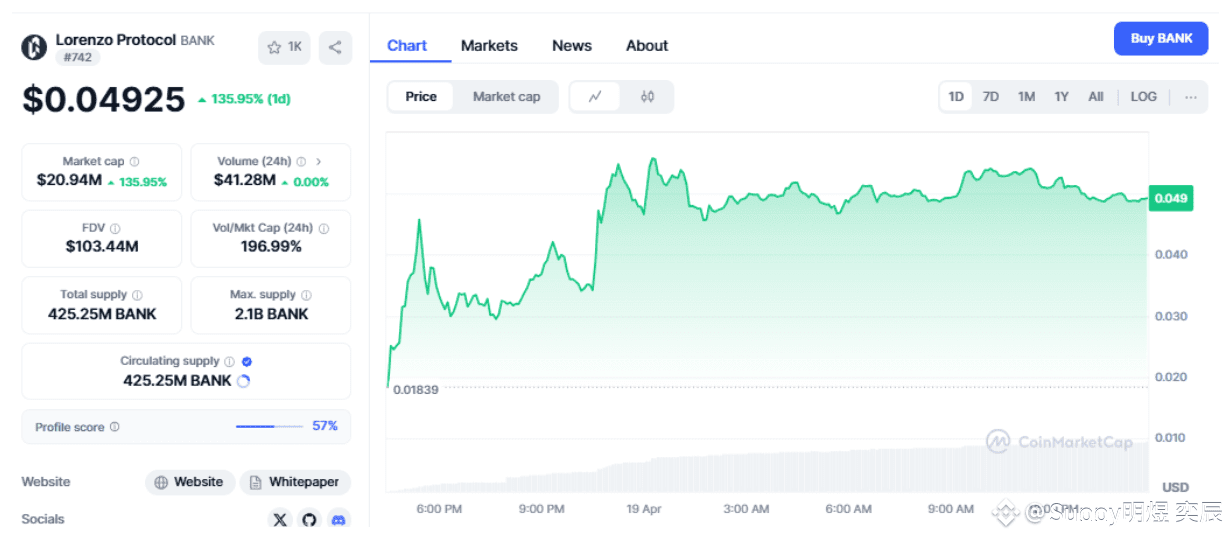Viewport: 1230px width, 538px height.
Task: Open the News tab
Action: (x=572, y=46)
